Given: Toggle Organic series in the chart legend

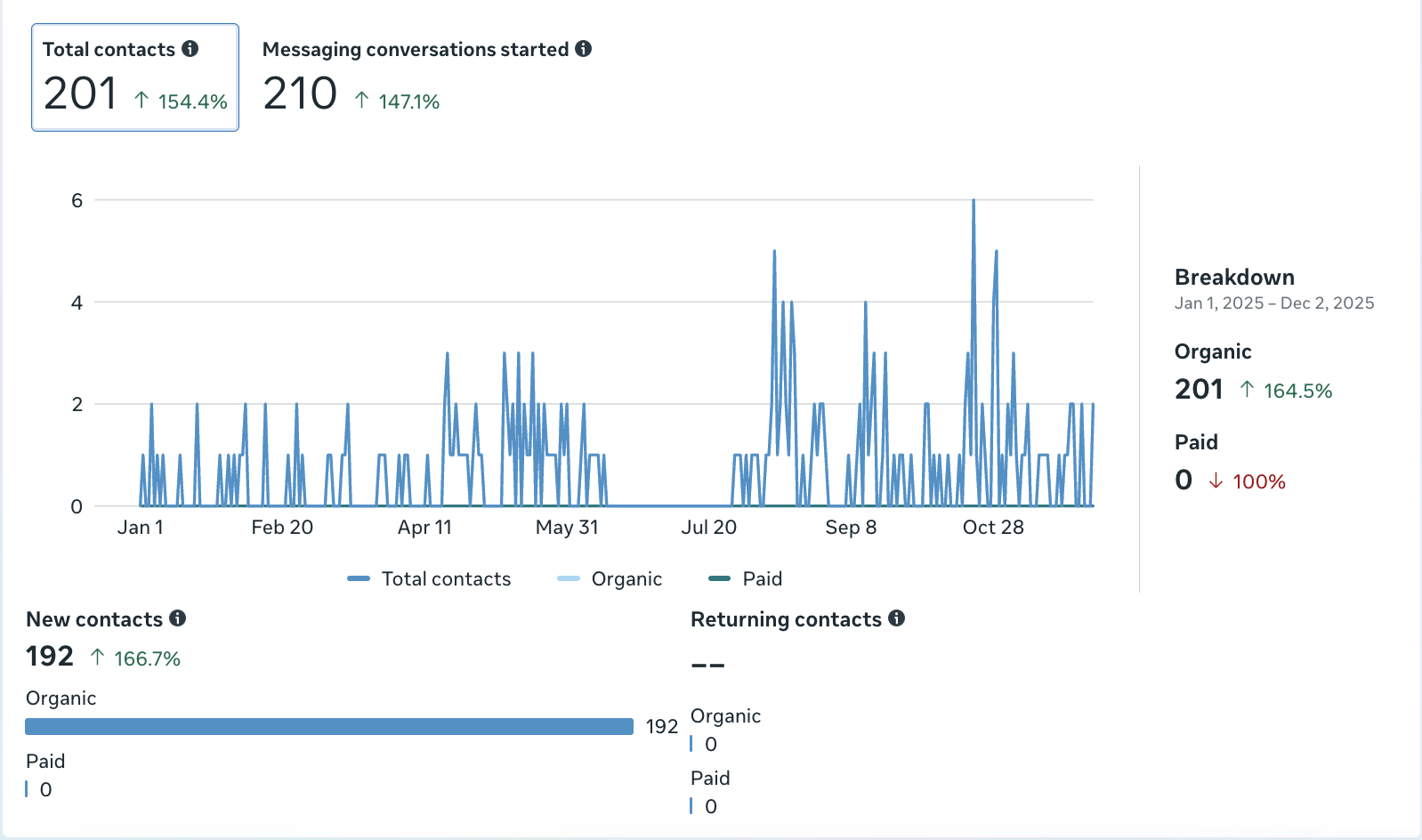Looking at the screenshot, I should (610, 579).
